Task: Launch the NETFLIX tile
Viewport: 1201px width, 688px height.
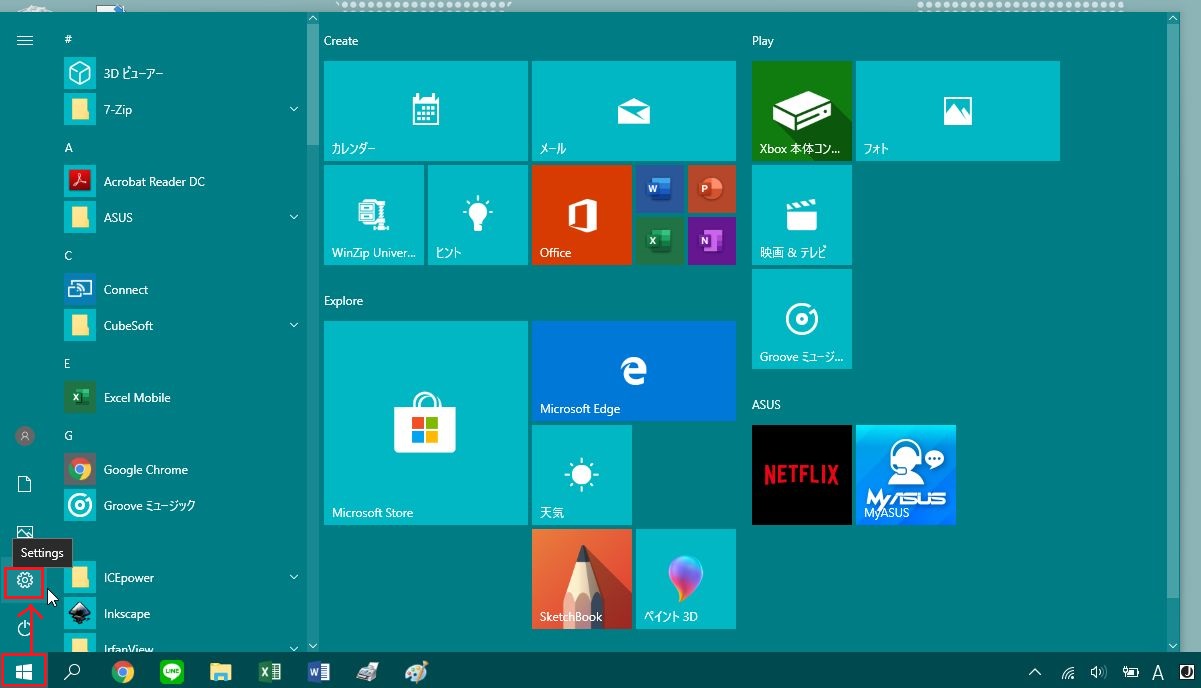Action: click(802, 475)
